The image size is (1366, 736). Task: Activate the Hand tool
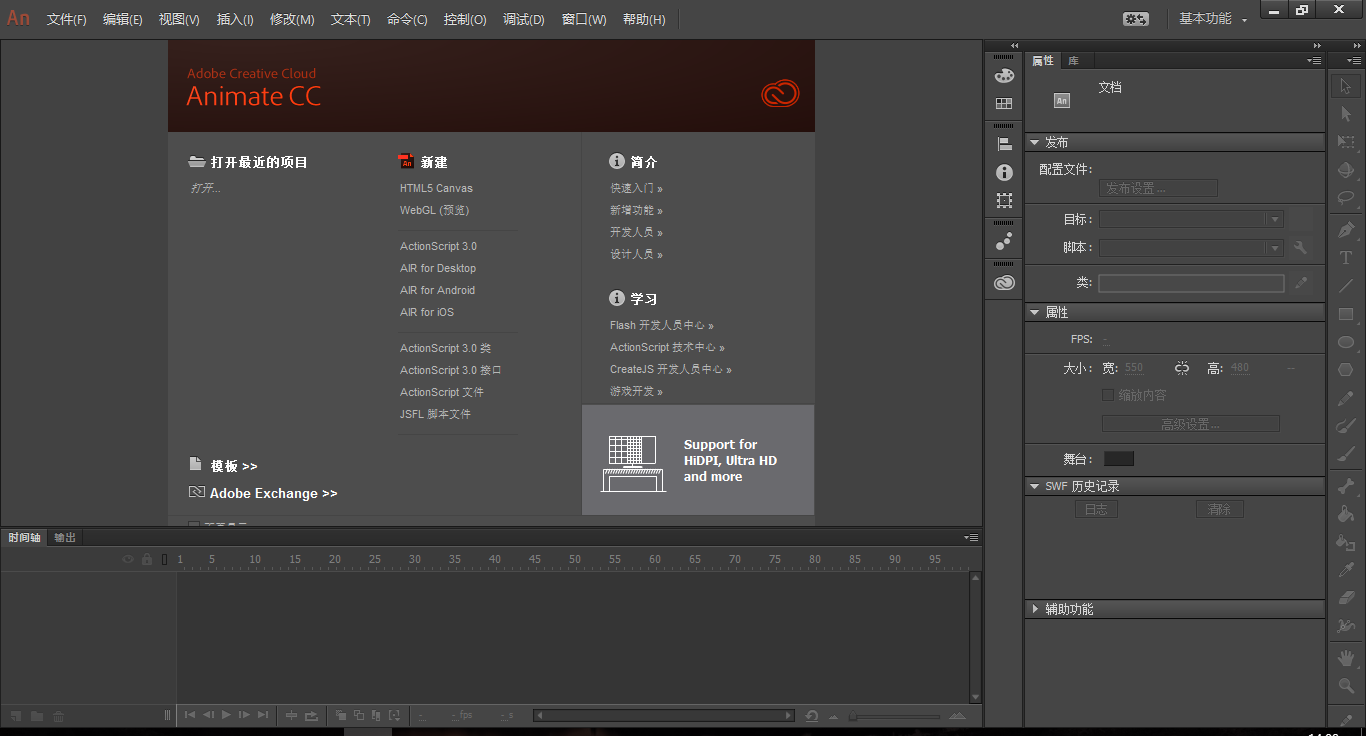(x=1346, y=657)
